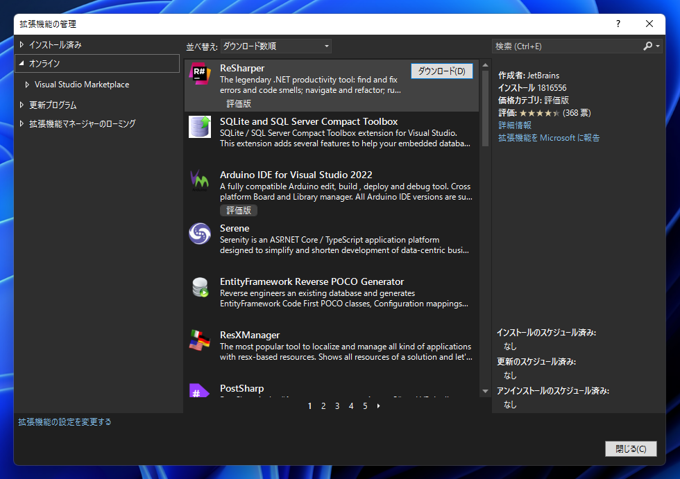Viewport: 680px width, 479px height.
Task: Close the 拡張機能の管理 window
Action: pos(649,24)
